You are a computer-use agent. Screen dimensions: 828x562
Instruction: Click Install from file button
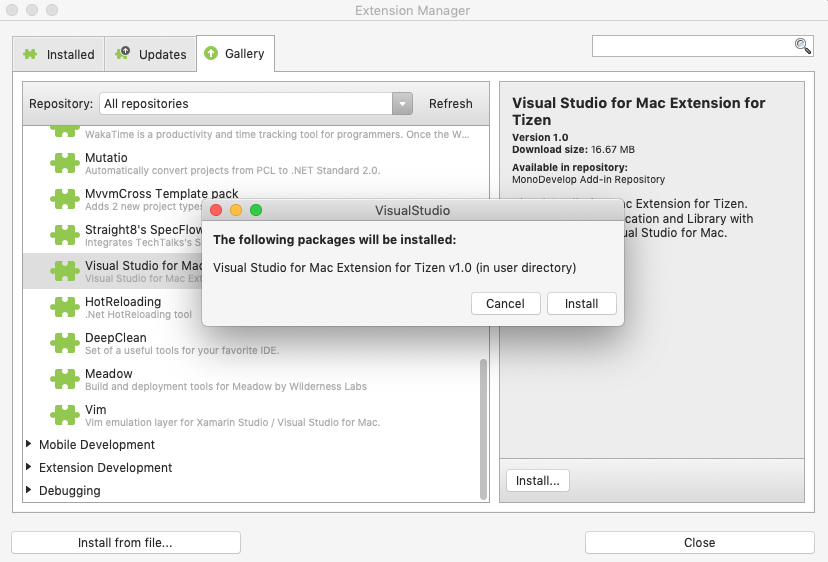point(126,543)
